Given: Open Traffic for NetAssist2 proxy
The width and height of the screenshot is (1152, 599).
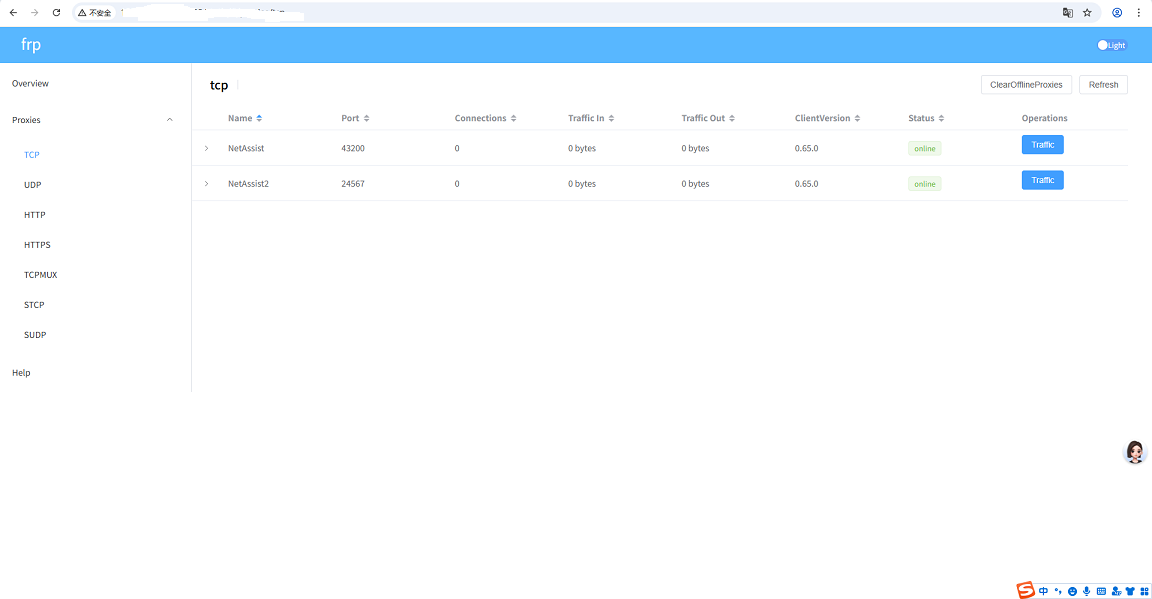Looking at the screenshot, I should click(1042, 180).
